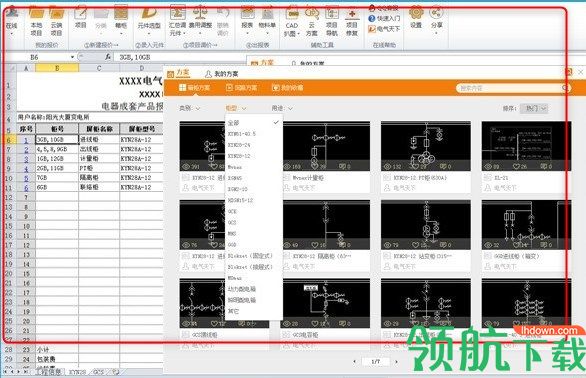The image size is (586, 378).
Task: Open 云端项目 cloud project folder icon
Action: (56, 12)
